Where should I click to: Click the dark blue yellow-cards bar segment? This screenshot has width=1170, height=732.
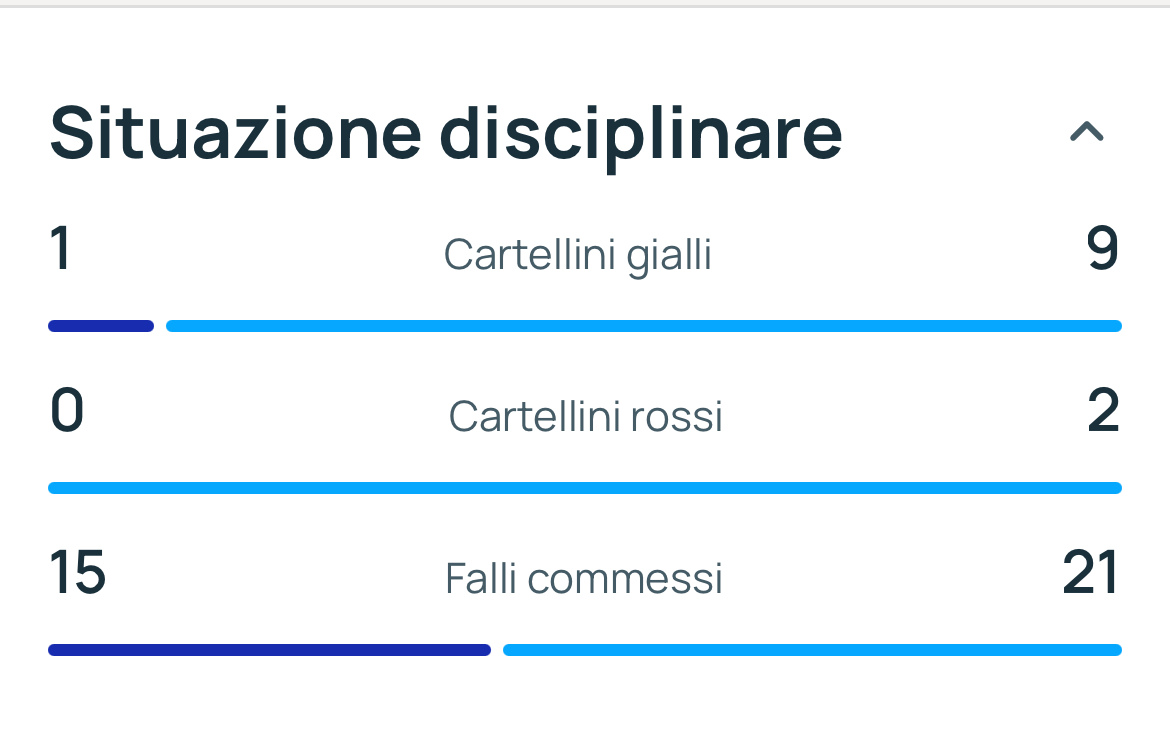[101, 326]
